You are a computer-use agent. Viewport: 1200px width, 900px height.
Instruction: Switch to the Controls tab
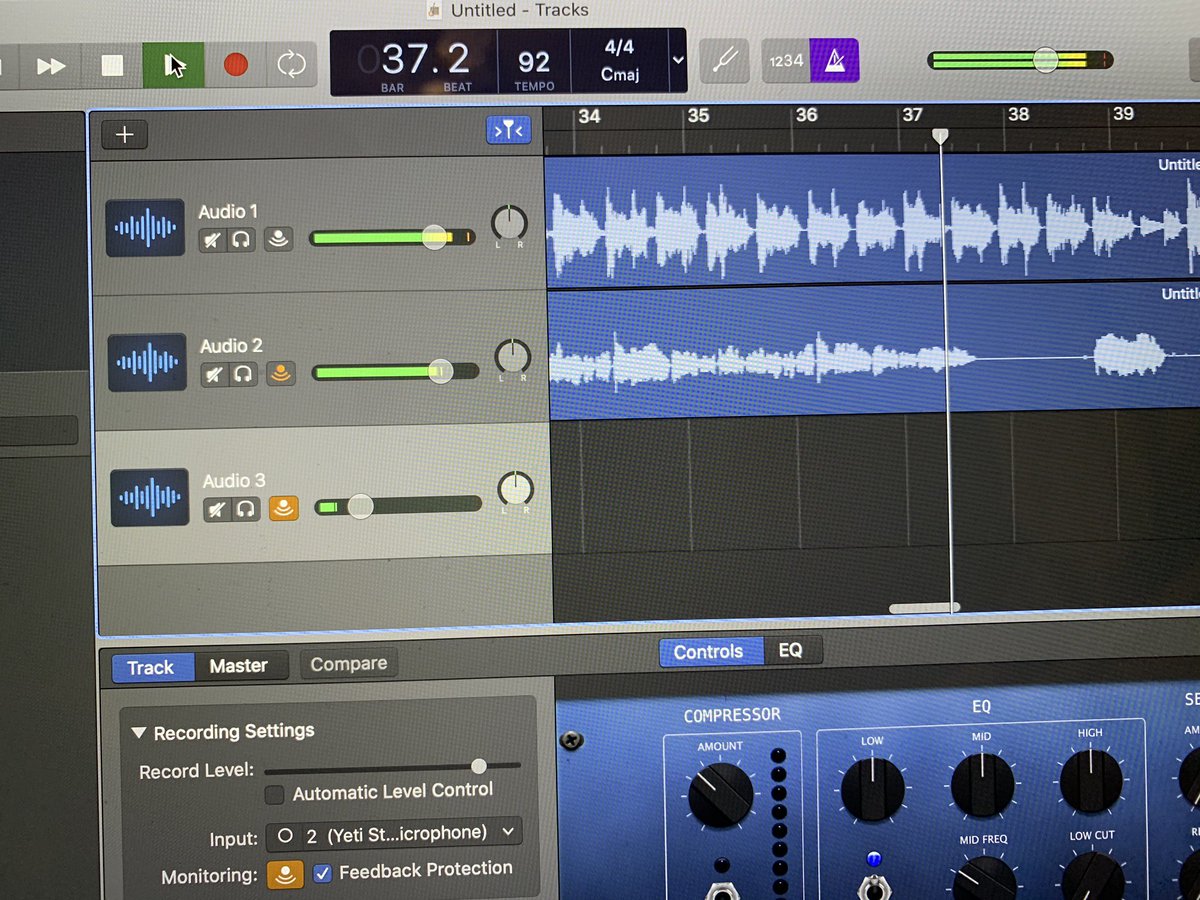(709, 652)
